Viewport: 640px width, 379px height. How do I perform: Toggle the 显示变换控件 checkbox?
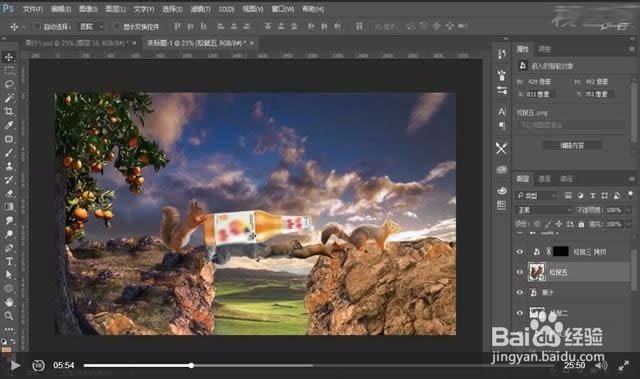tap(117, 27)
